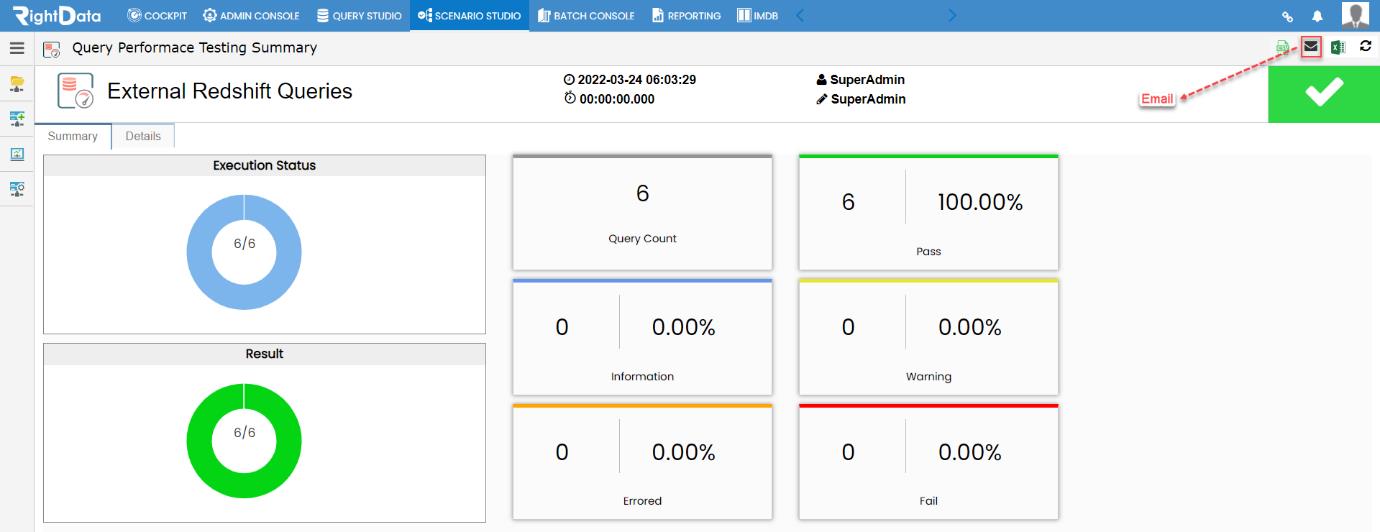Click the link icon beside the bell

[x=1288, y=16]
